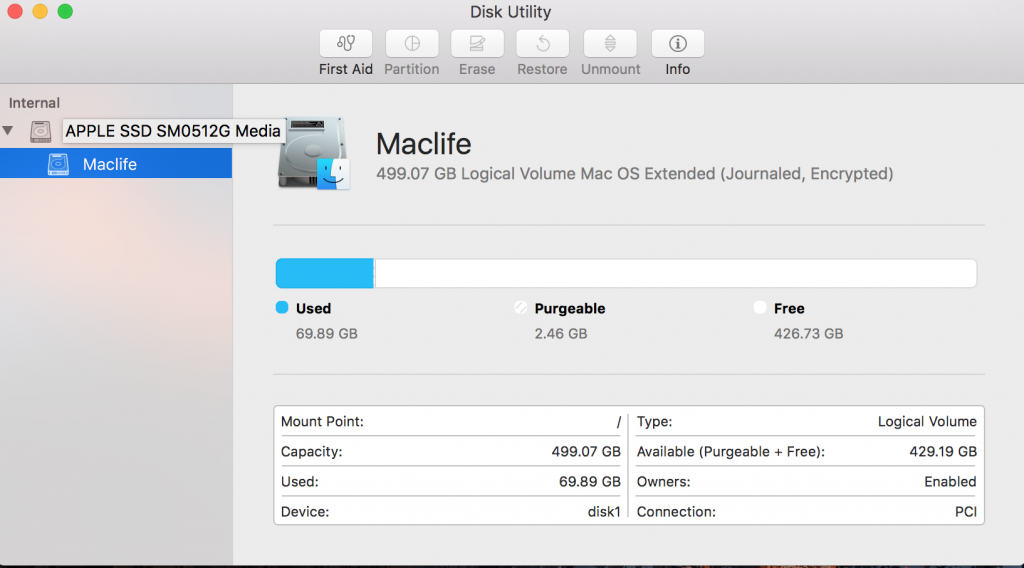The image size is (1024, 568).
Task: Choose the Restore toolbar icon
Action: pos(542,44)
